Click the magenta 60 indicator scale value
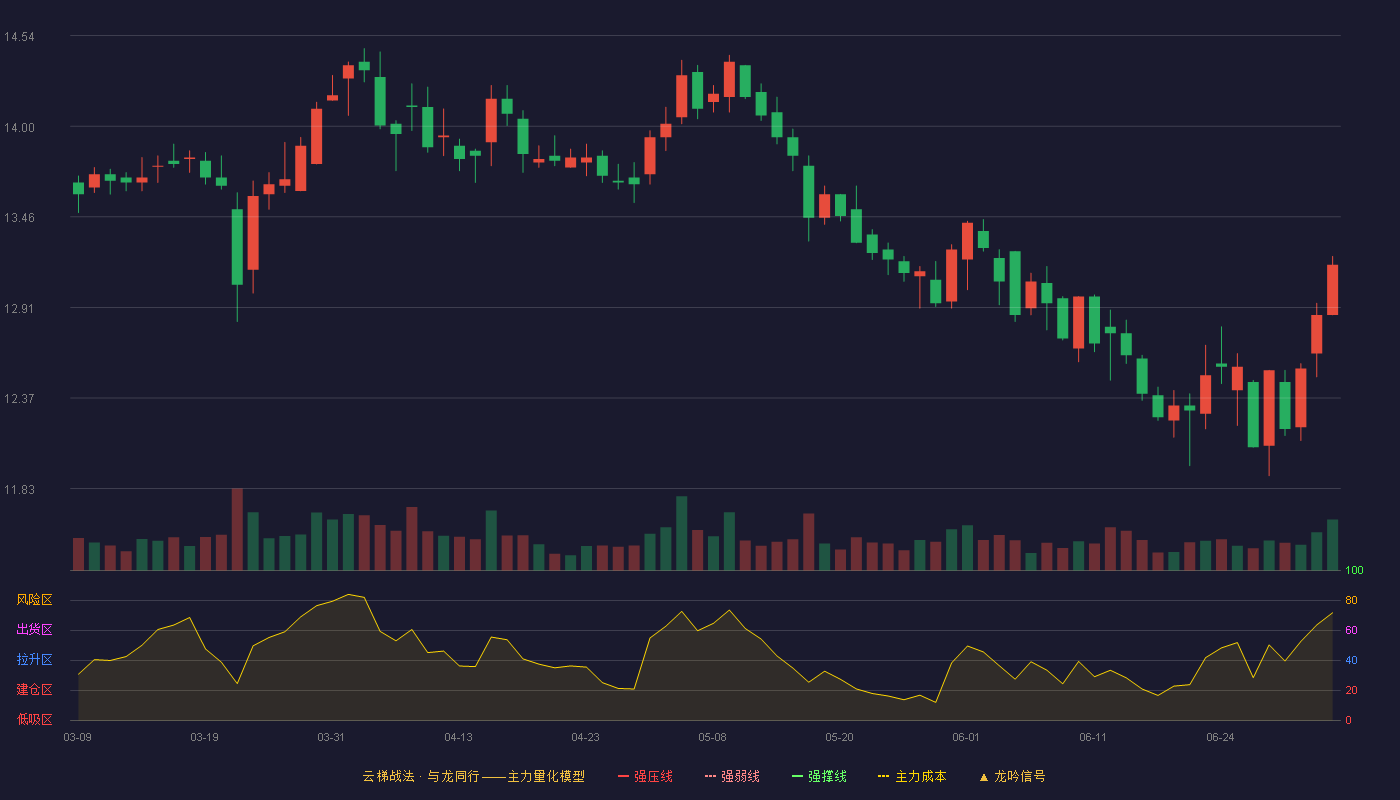Screen dimensions: 1400x800 (1351, 630)
